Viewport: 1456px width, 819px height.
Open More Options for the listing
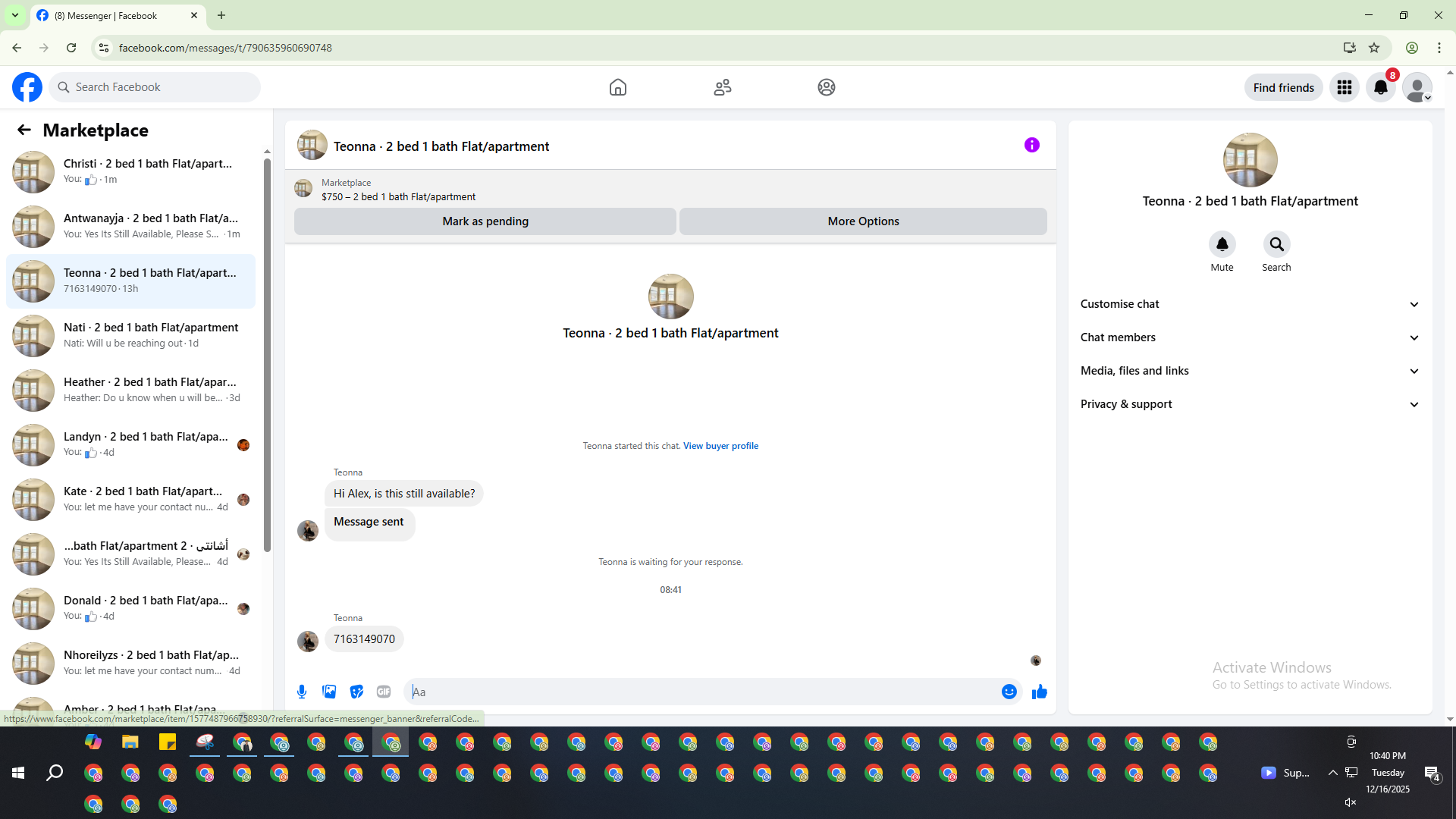pyautogui.click(x=863, y=221)
